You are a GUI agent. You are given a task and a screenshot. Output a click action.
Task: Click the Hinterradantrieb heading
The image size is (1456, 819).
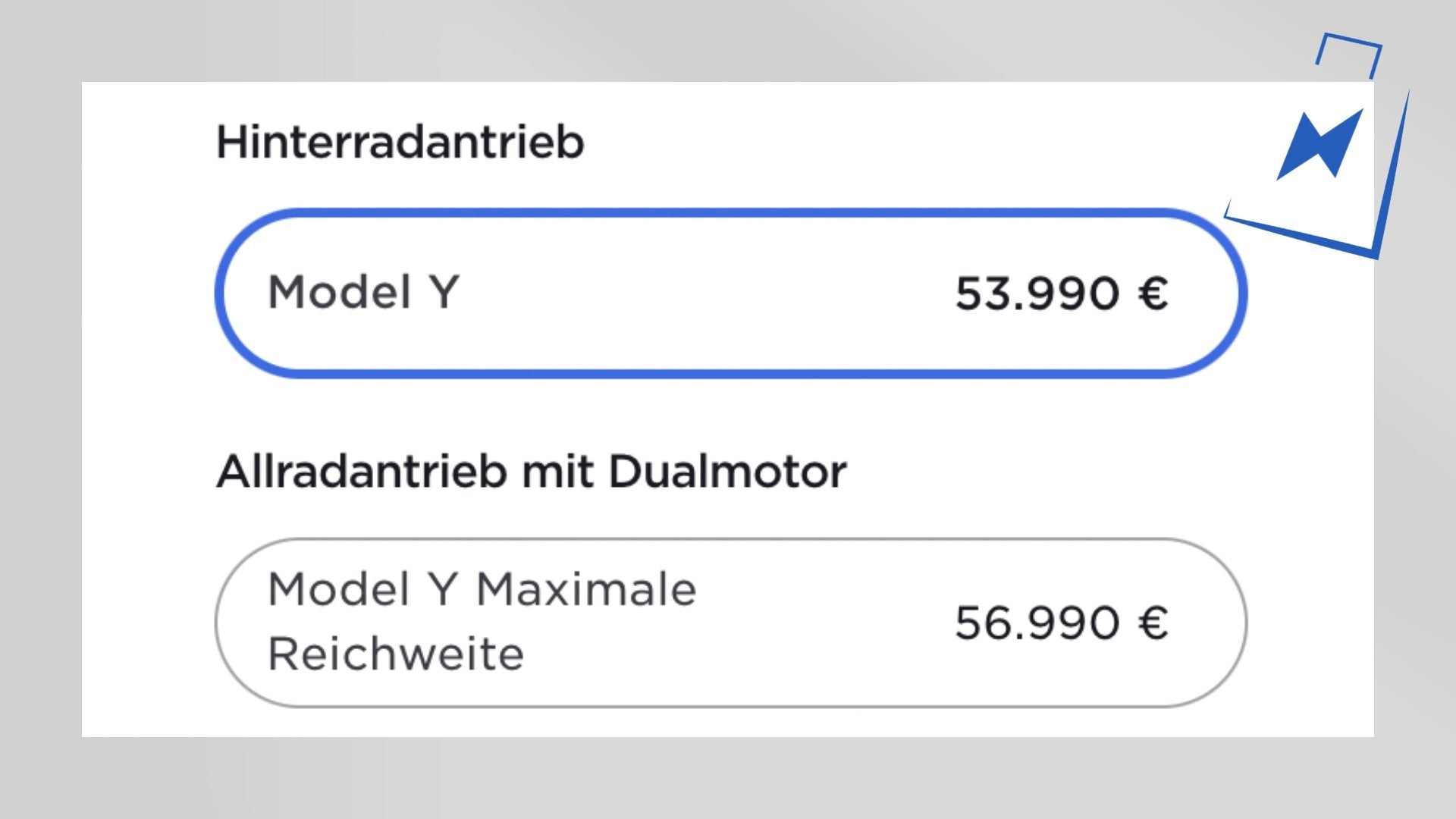click(x=400, y=142)
